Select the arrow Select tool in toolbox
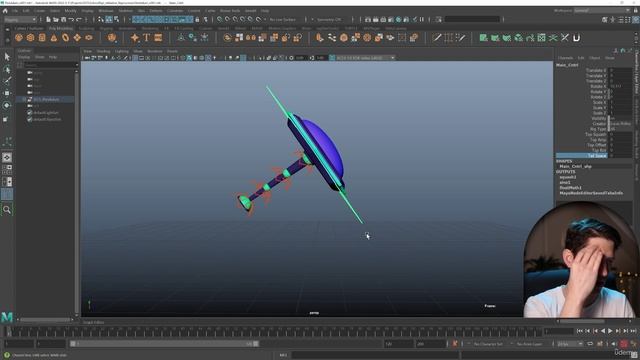The height and width of the screenshot is (360, 640). coord(7,57)
